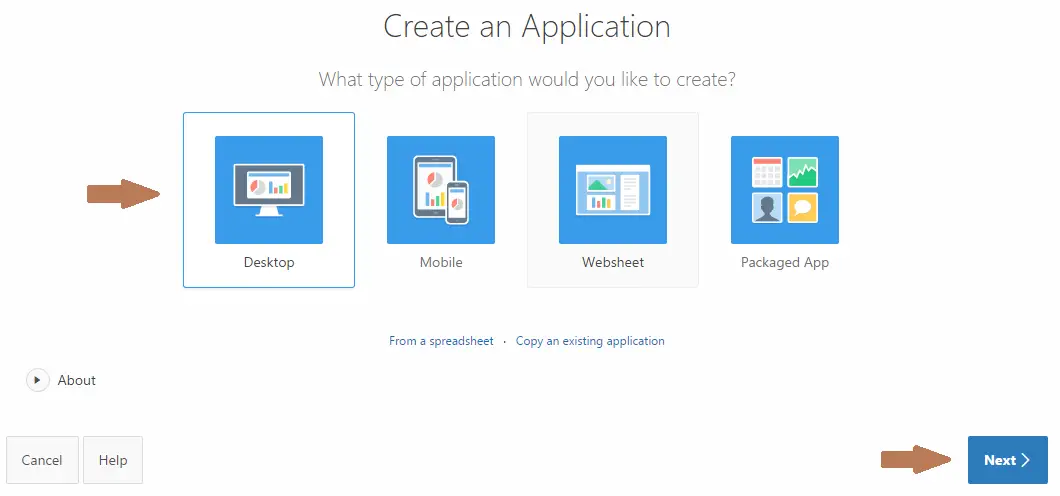Click the Cancel button

point(43,460)
